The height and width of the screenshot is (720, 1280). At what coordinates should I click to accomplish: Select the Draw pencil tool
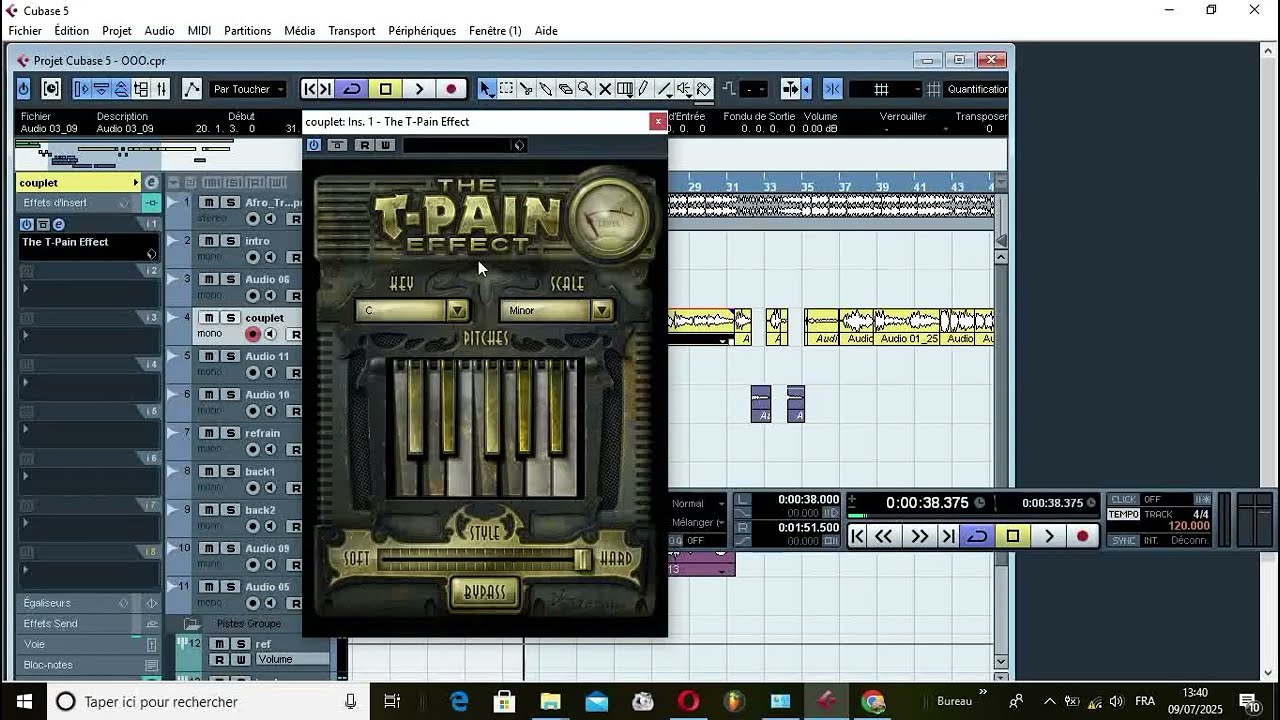click(644, 89)
